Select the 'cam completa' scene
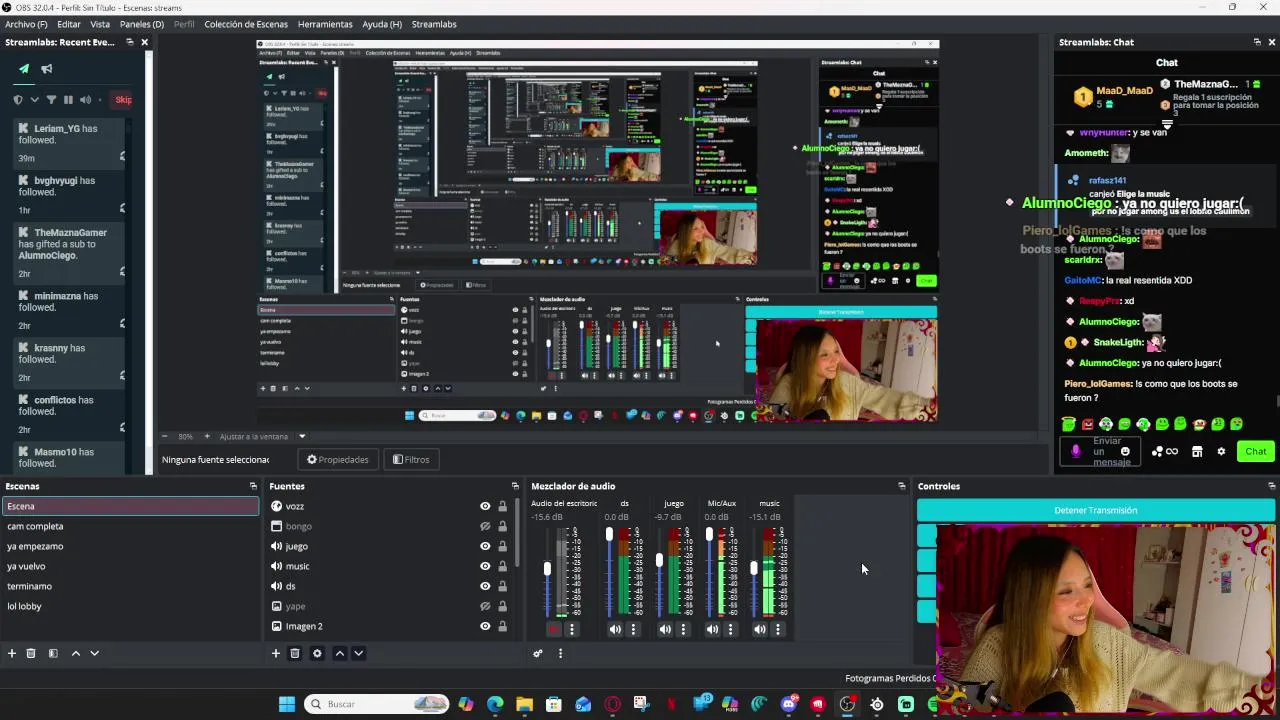Image resolution: width=1280 pixels, height=720 pixels. click(130, 526)
